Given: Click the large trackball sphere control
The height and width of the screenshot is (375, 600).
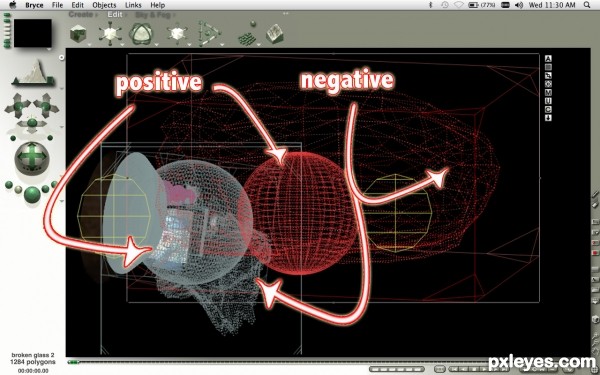Looking at the screenshot, I should pyautogui.click(x=32, y=157).
